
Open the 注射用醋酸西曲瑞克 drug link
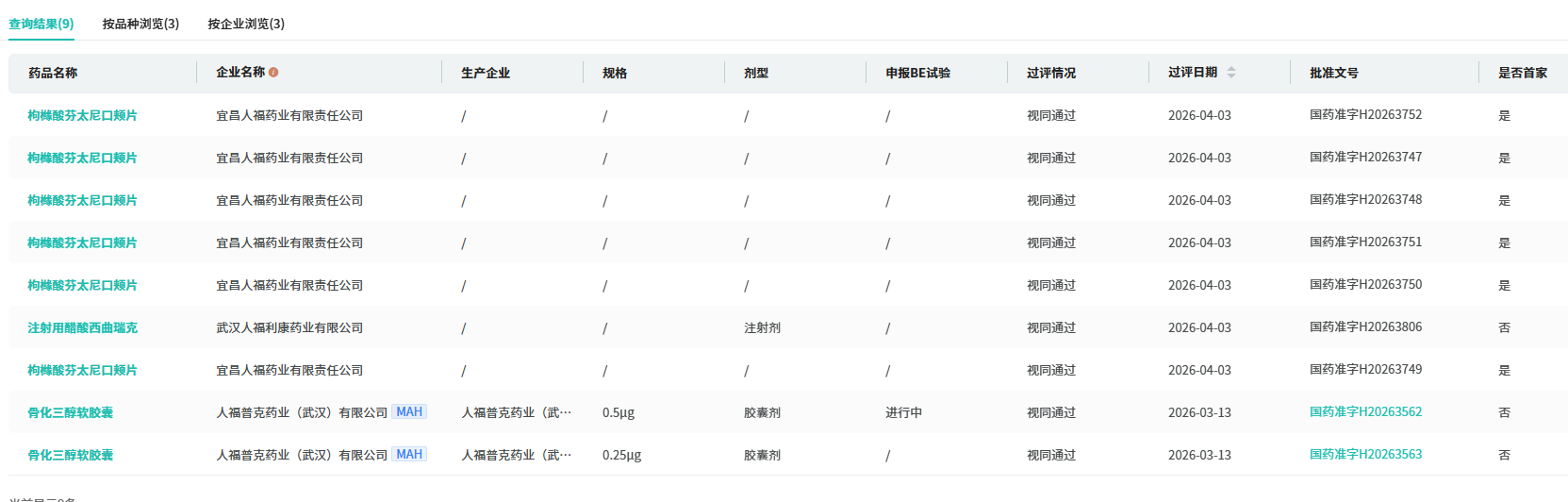(x=82, y=327)
